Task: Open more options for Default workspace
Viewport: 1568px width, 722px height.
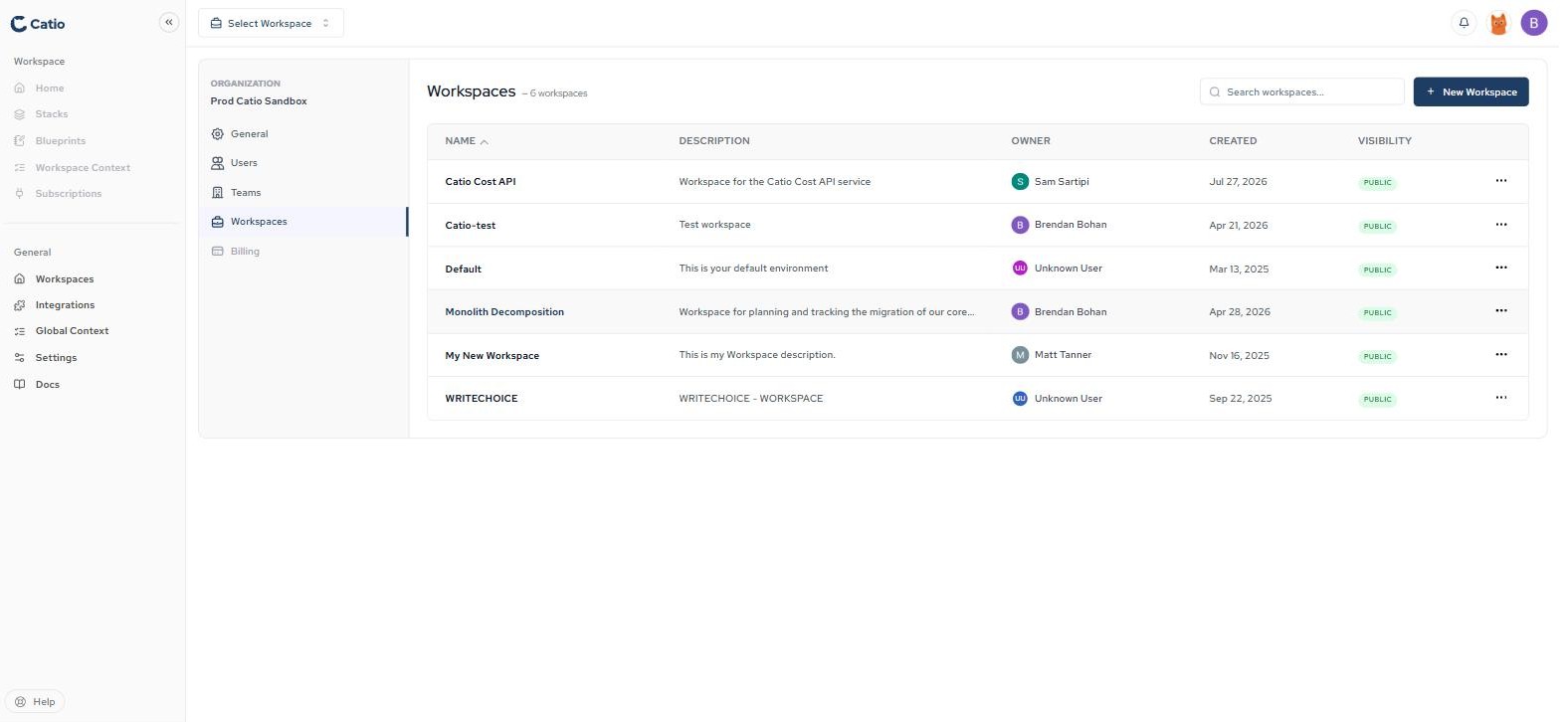Action: (1501, 268)
